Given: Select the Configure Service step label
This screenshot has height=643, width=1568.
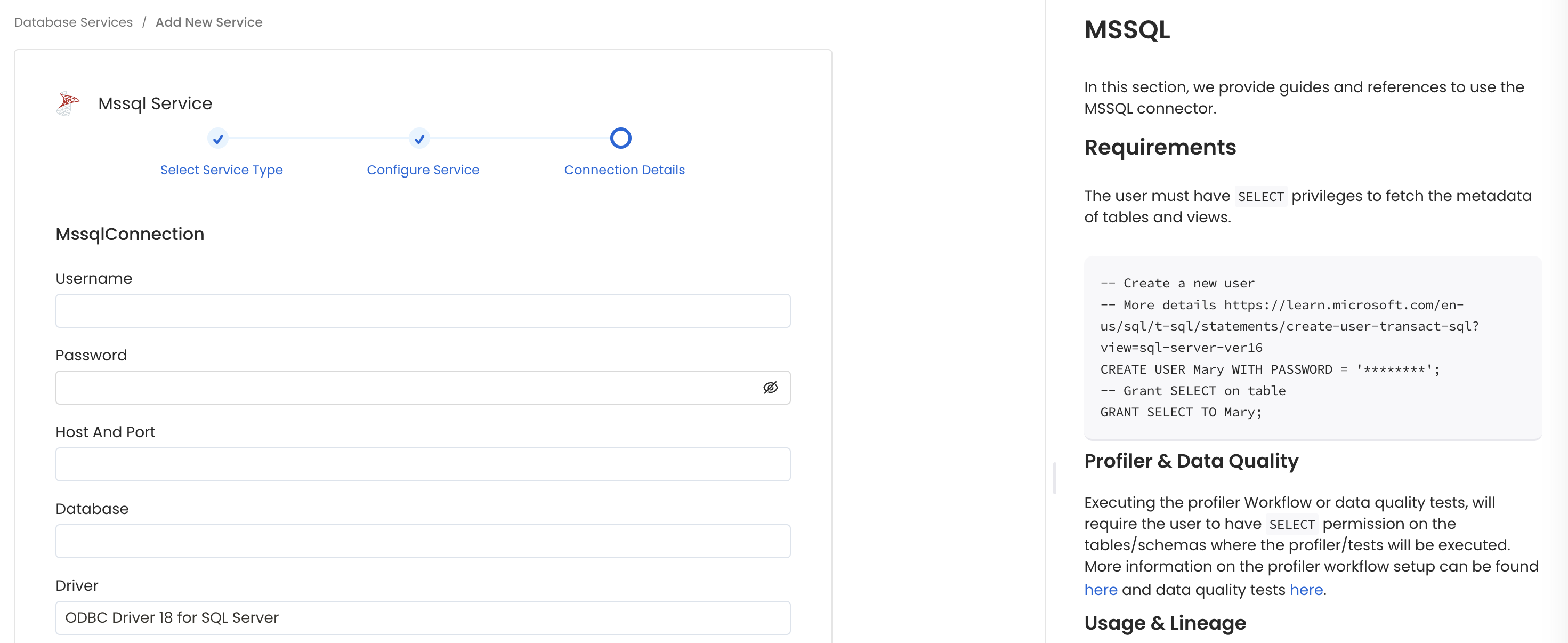Looking at the screenshot, I should pyautogui.click(x=423, y=170).
